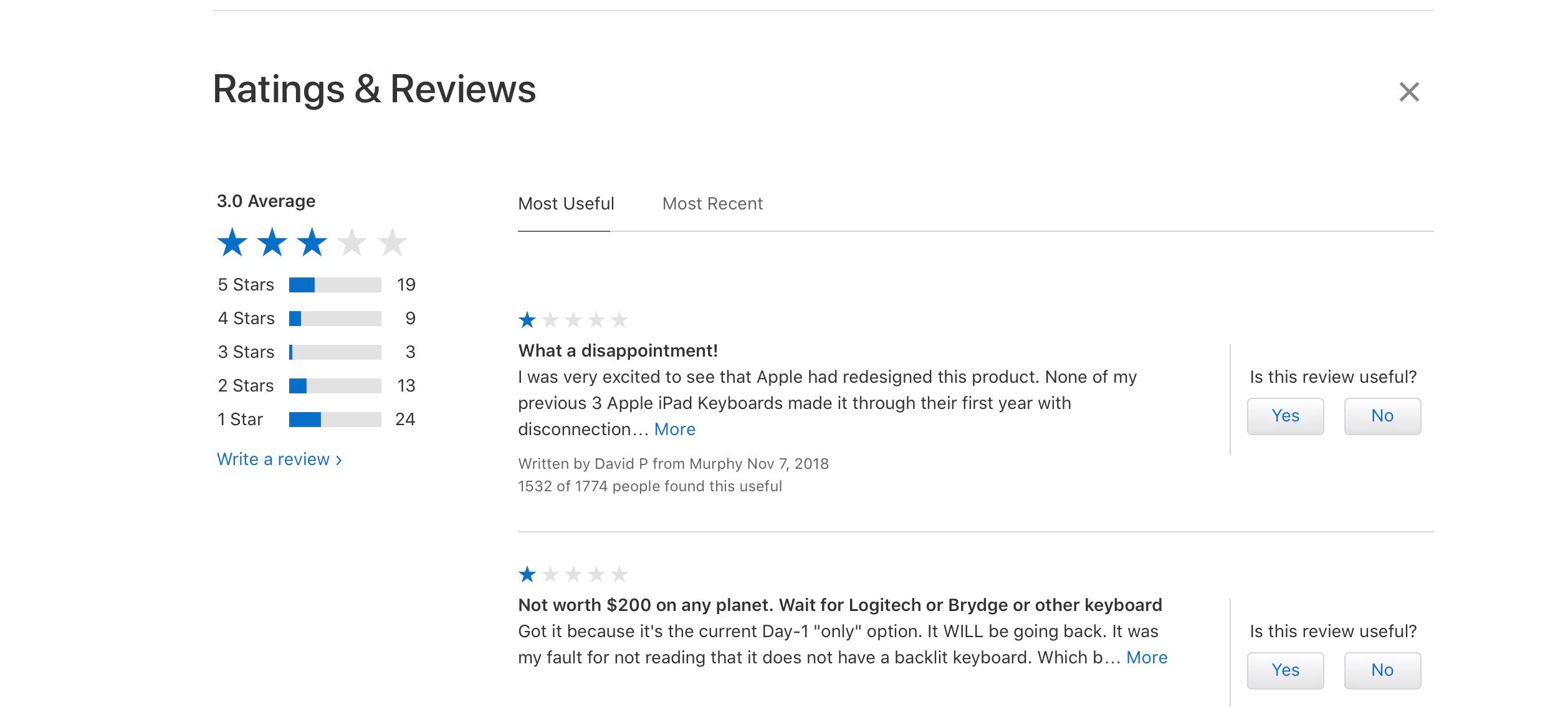Click the average rating stars
The height and width of the screenshot is (707, 1568).
click(312, 243)
